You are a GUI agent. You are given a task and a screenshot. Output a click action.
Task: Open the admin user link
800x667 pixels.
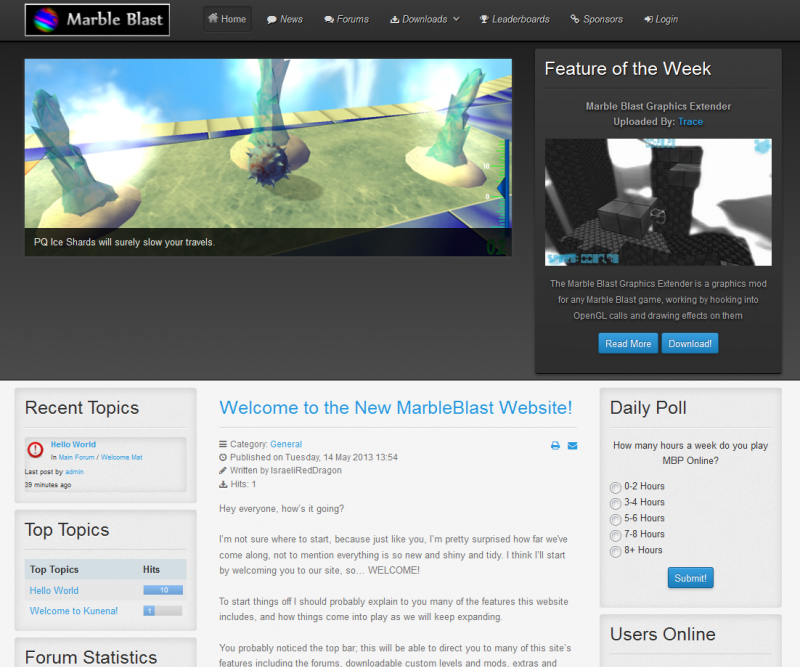point(74,472)
